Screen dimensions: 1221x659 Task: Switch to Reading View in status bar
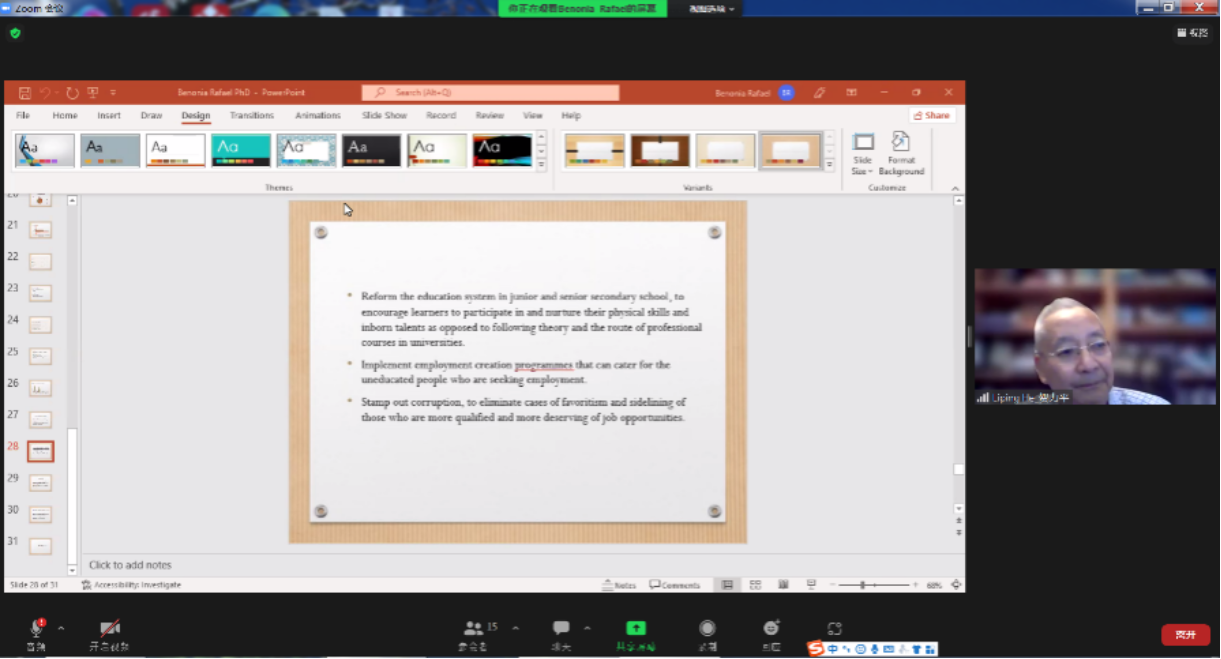coord(783,585)
